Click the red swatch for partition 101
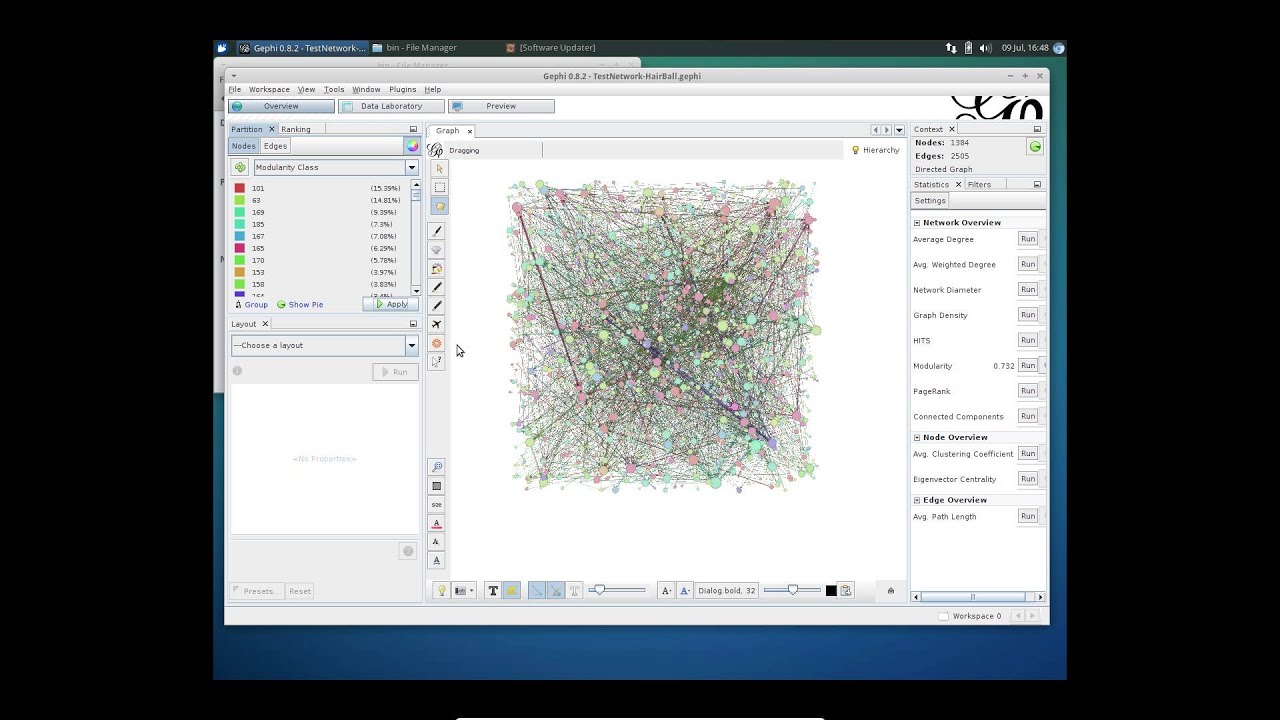The height and width of the screenshot is (720, 1280). pyautogui.click(x=240, y=188)
